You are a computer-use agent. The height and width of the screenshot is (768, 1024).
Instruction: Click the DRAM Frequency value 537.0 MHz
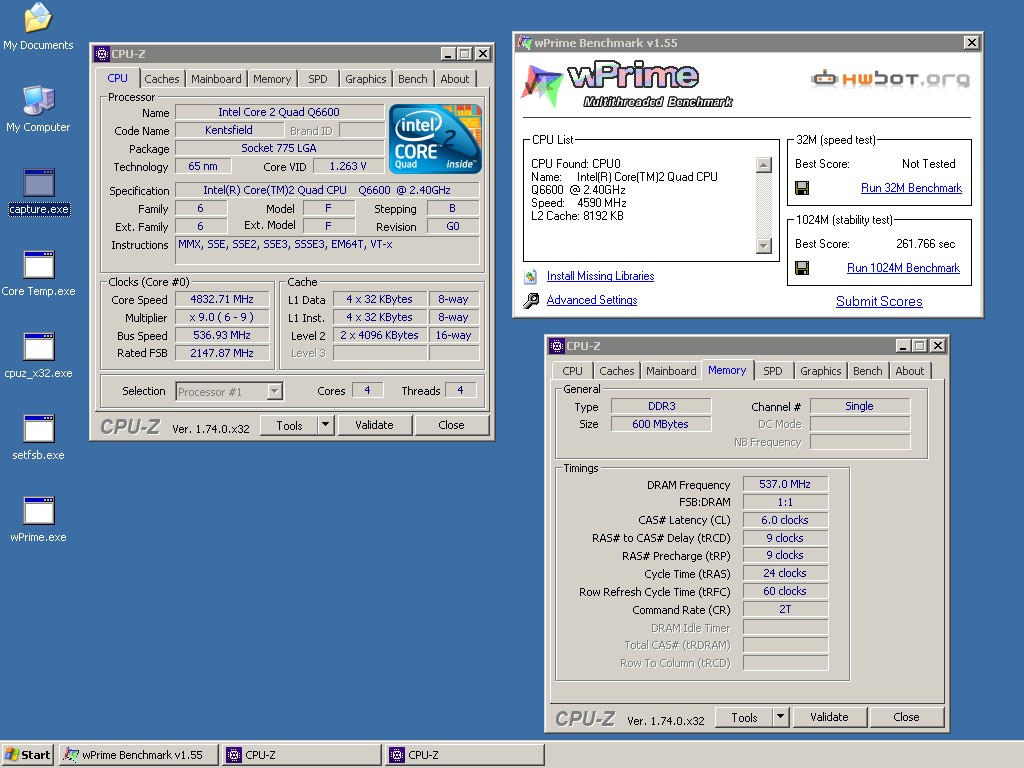[x=785, y=484]
